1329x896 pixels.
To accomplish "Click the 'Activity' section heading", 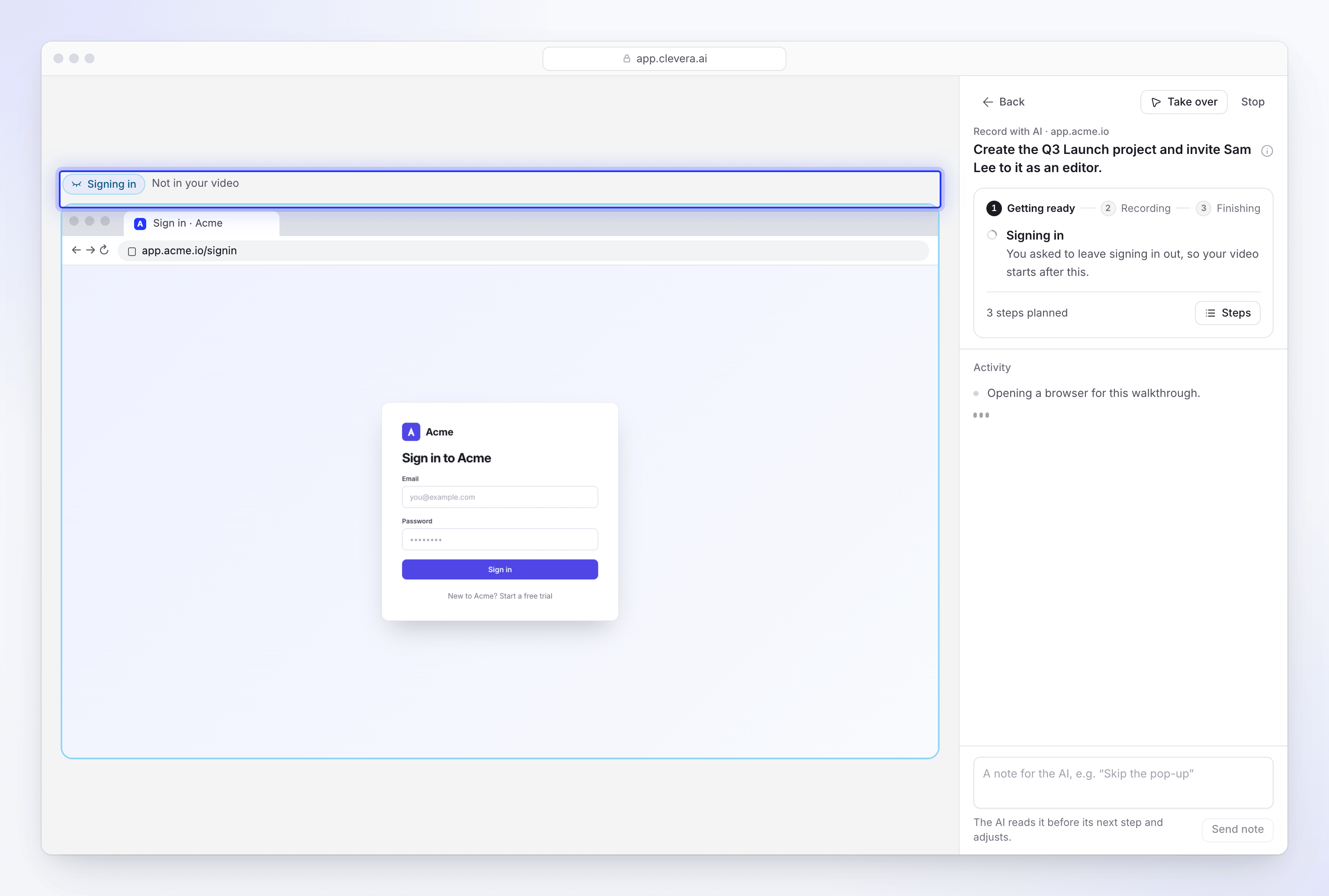I will click(992, 368).
